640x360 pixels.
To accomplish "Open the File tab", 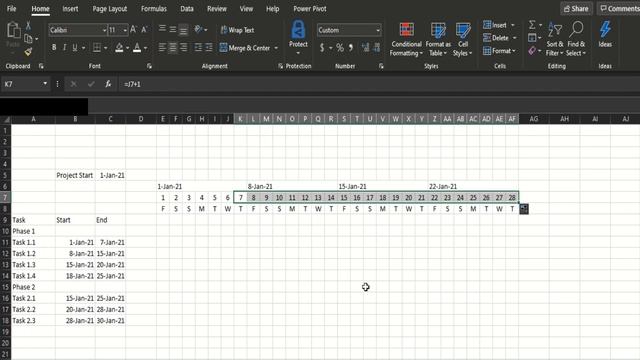I will [11, 9].
